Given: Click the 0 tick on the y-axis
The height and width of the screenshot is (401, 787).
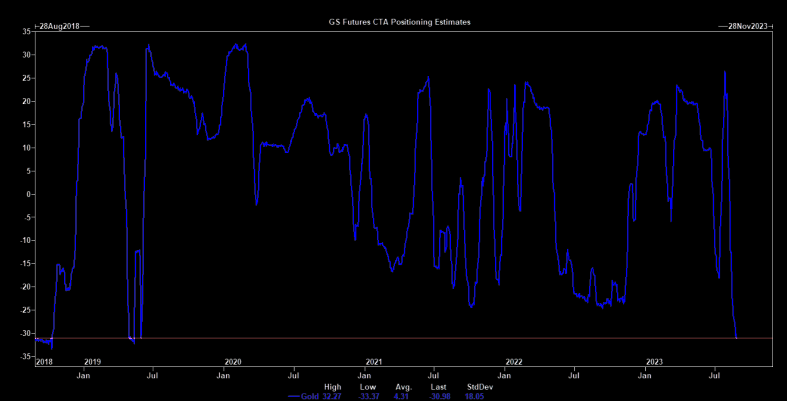Looking at the screenshot, I should click(x=29, y=194).
